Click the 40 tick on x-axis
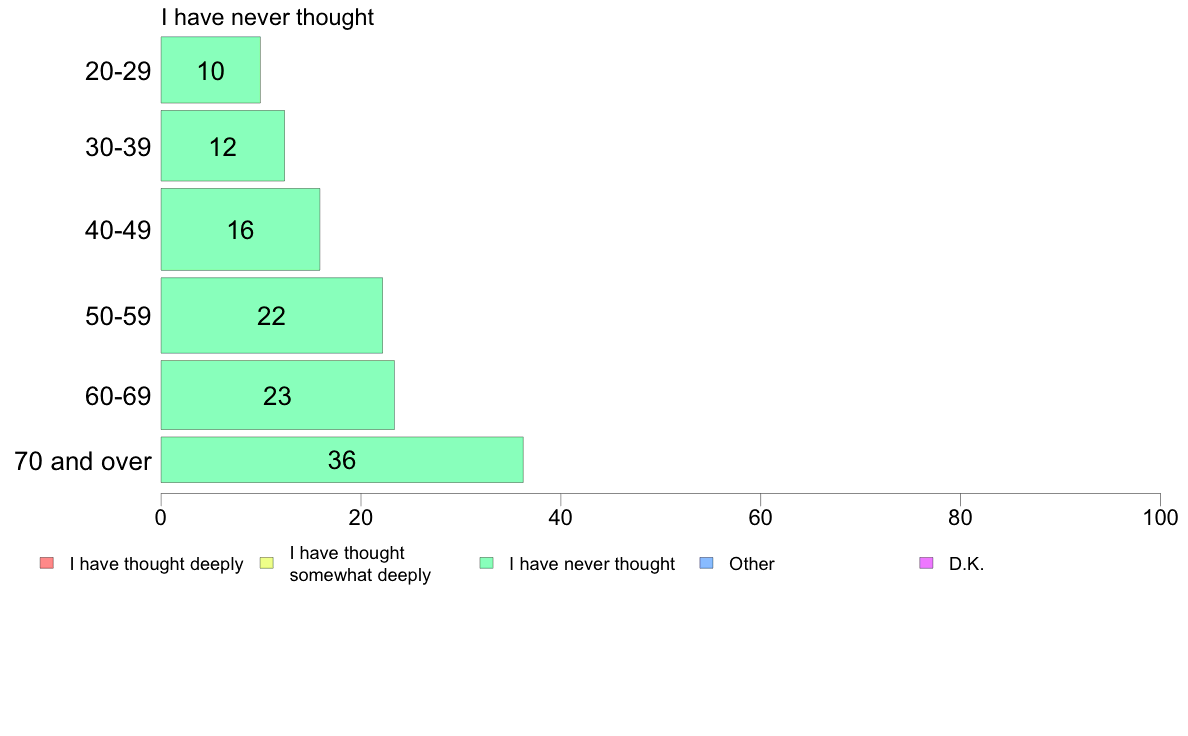The height and width of the screenshot is (736, 1188). tap(561, 518)
